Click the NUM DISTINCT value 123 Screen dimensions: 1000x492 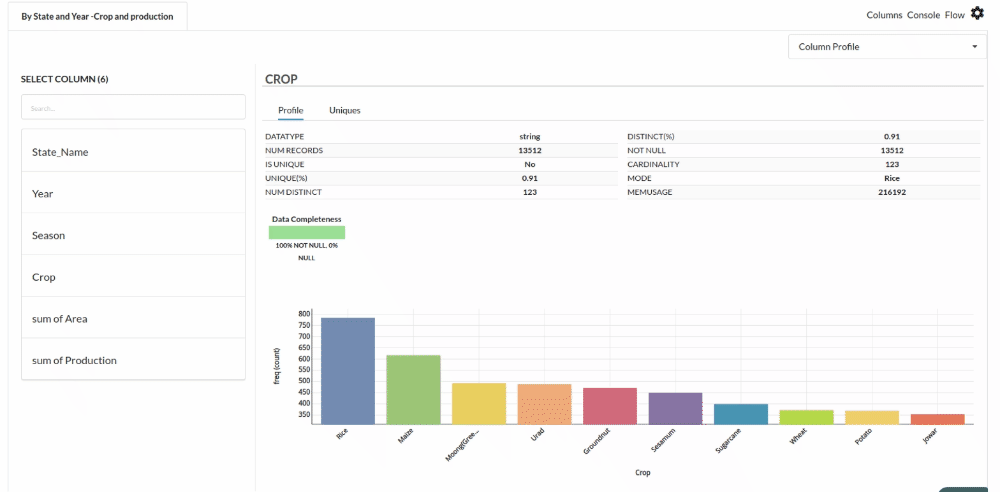tap(530, 192)
